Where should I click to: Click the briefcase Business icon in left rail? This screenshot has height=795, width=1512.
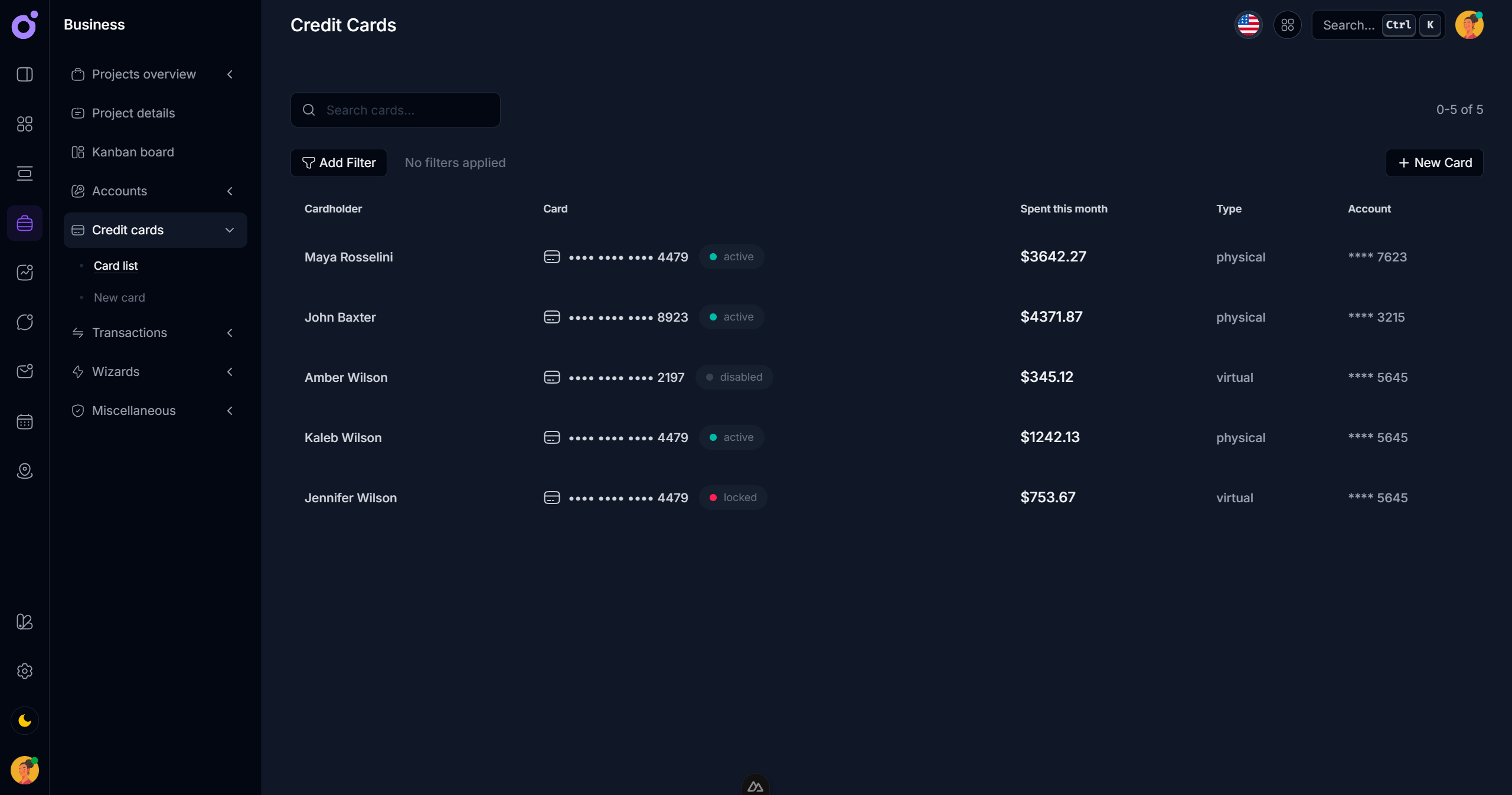tap(25, 223)
